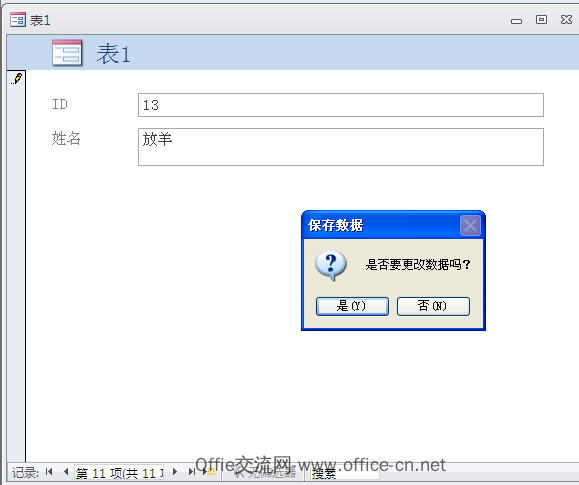Click the question mark icon in dialog

click(331, 265)
